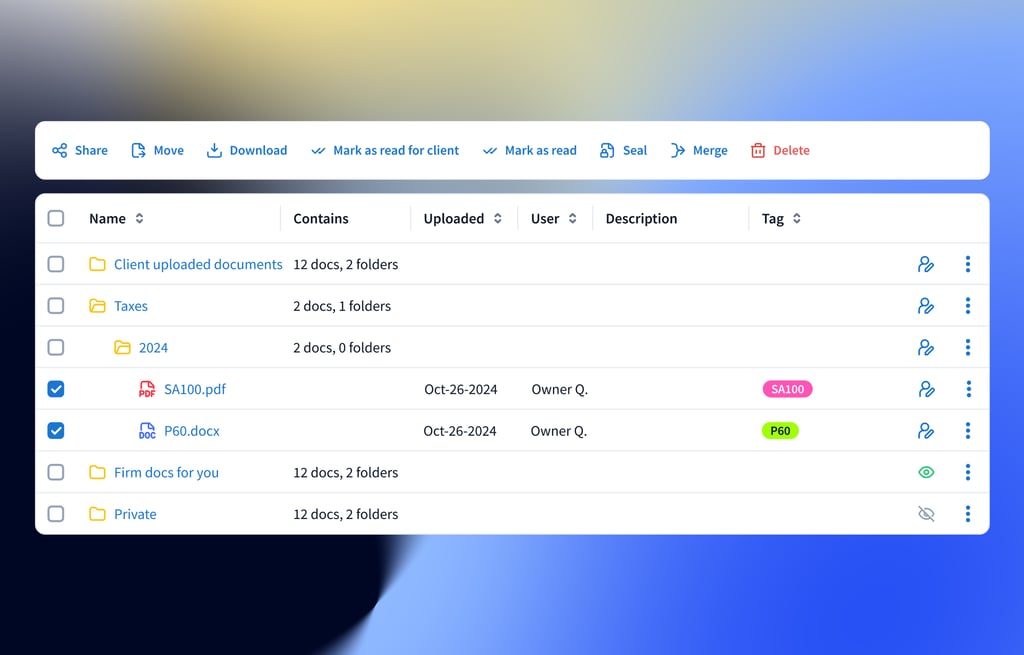The width and height of the screenshot is (1024, 655).
Task: Check the Private folder checkbox
Action: pyautogui.click(x=56, y=514)
